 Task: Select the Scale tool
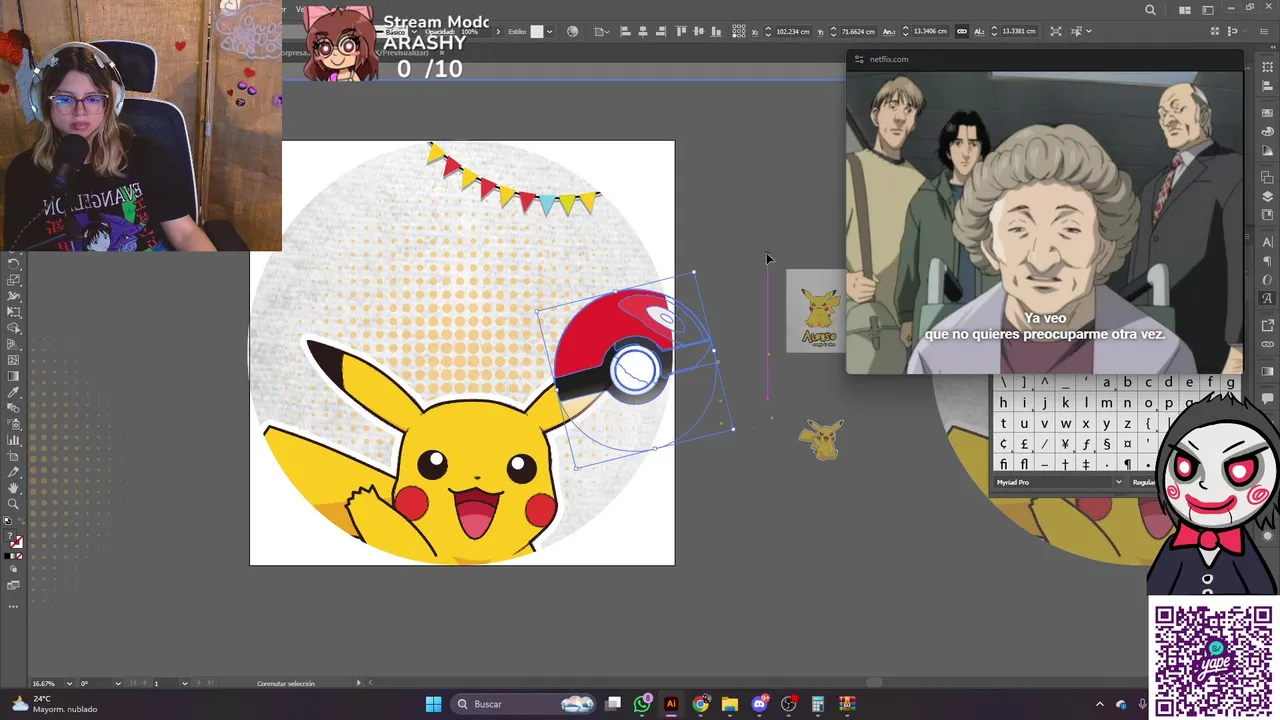pos(14,280)
